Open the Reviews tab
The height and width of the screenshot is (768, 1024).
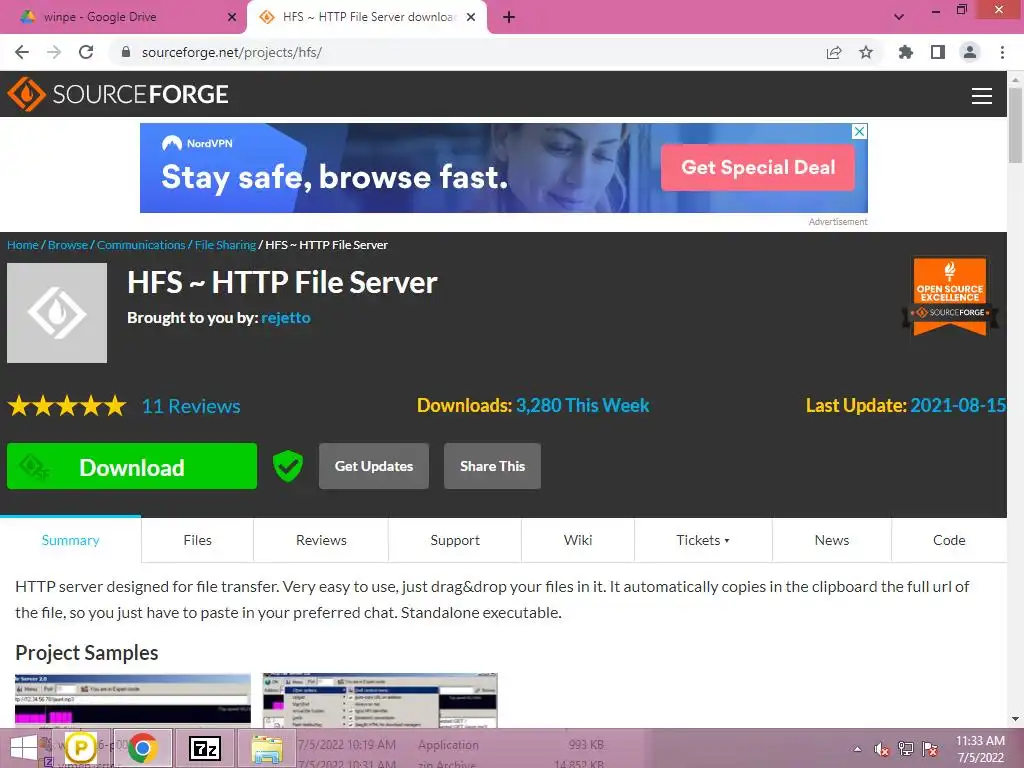pyautogui.click(x=321, y=540)
